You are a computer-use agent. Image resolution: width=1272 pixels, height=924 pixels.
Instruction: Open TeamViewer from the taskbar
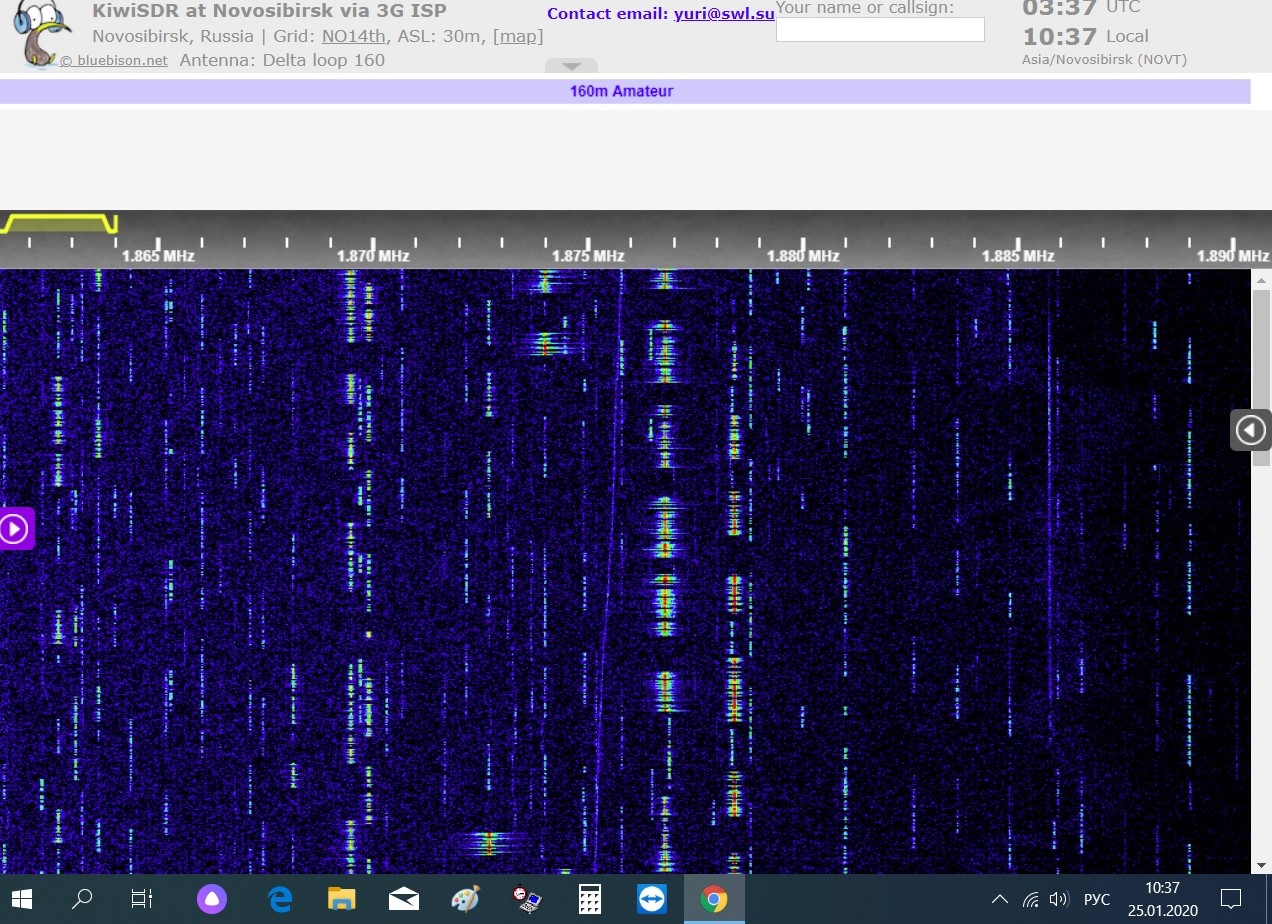(651, 899)
